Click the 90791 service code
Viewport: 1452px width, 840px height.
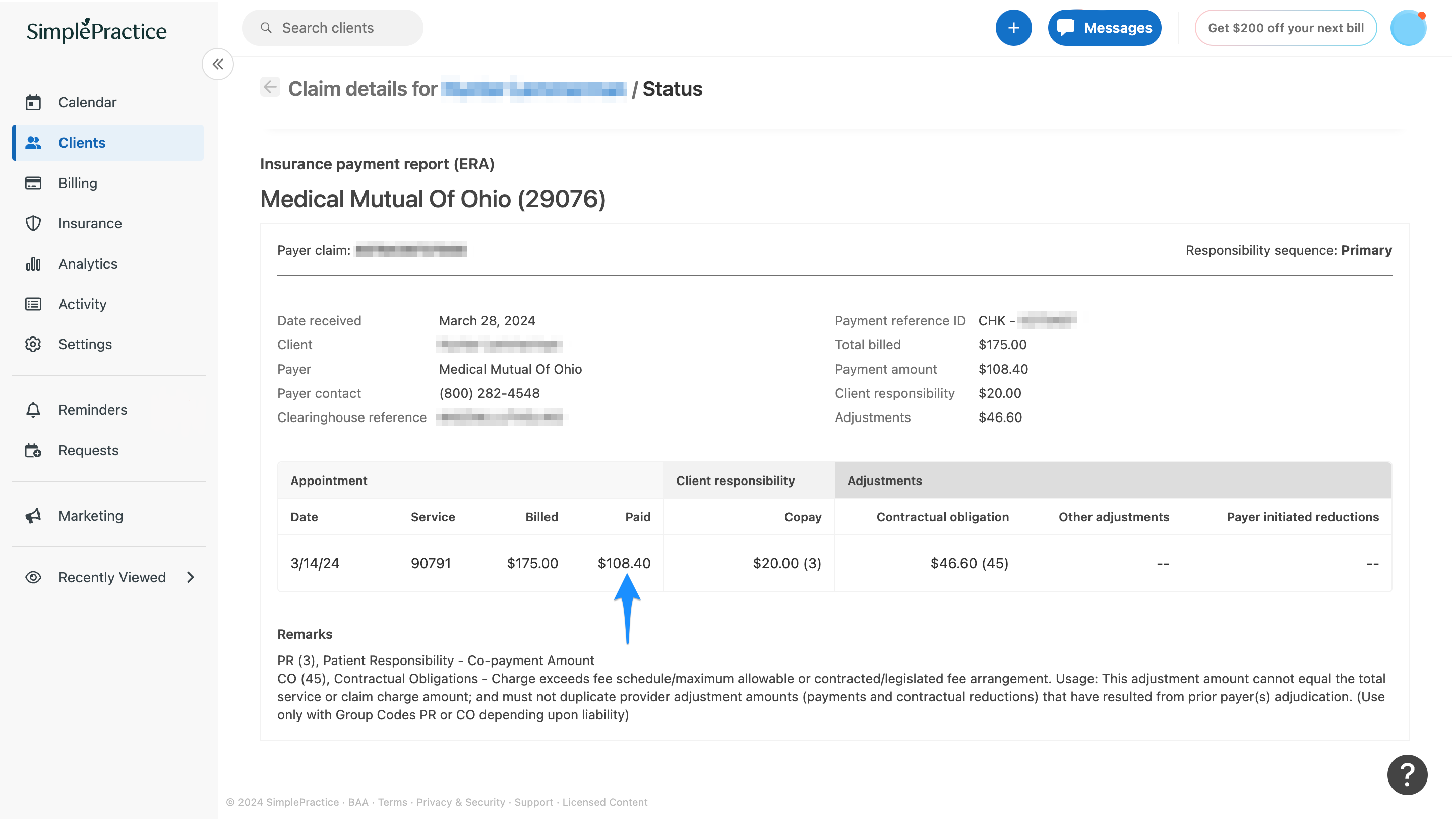(431, 564)
